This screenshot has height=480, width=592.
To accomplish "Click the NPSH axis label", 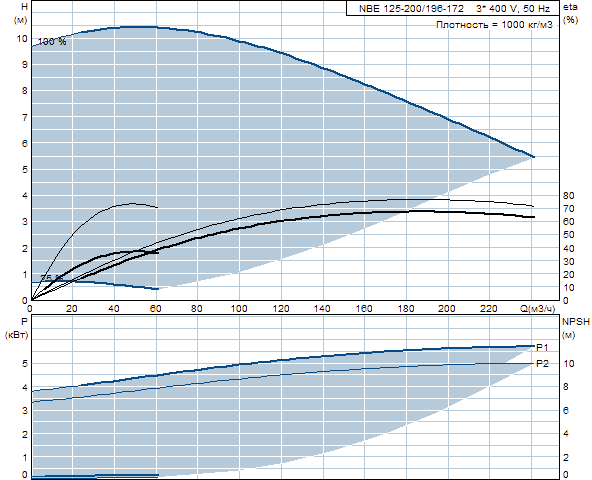I will tap(576, 322).
